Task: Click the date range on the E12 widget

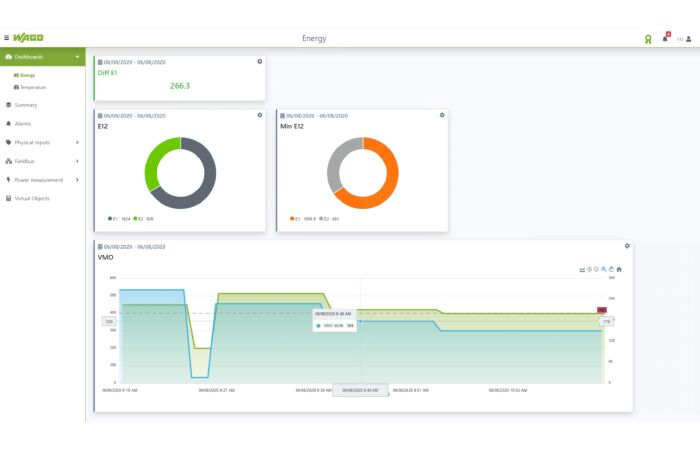Action: (132, 116)
